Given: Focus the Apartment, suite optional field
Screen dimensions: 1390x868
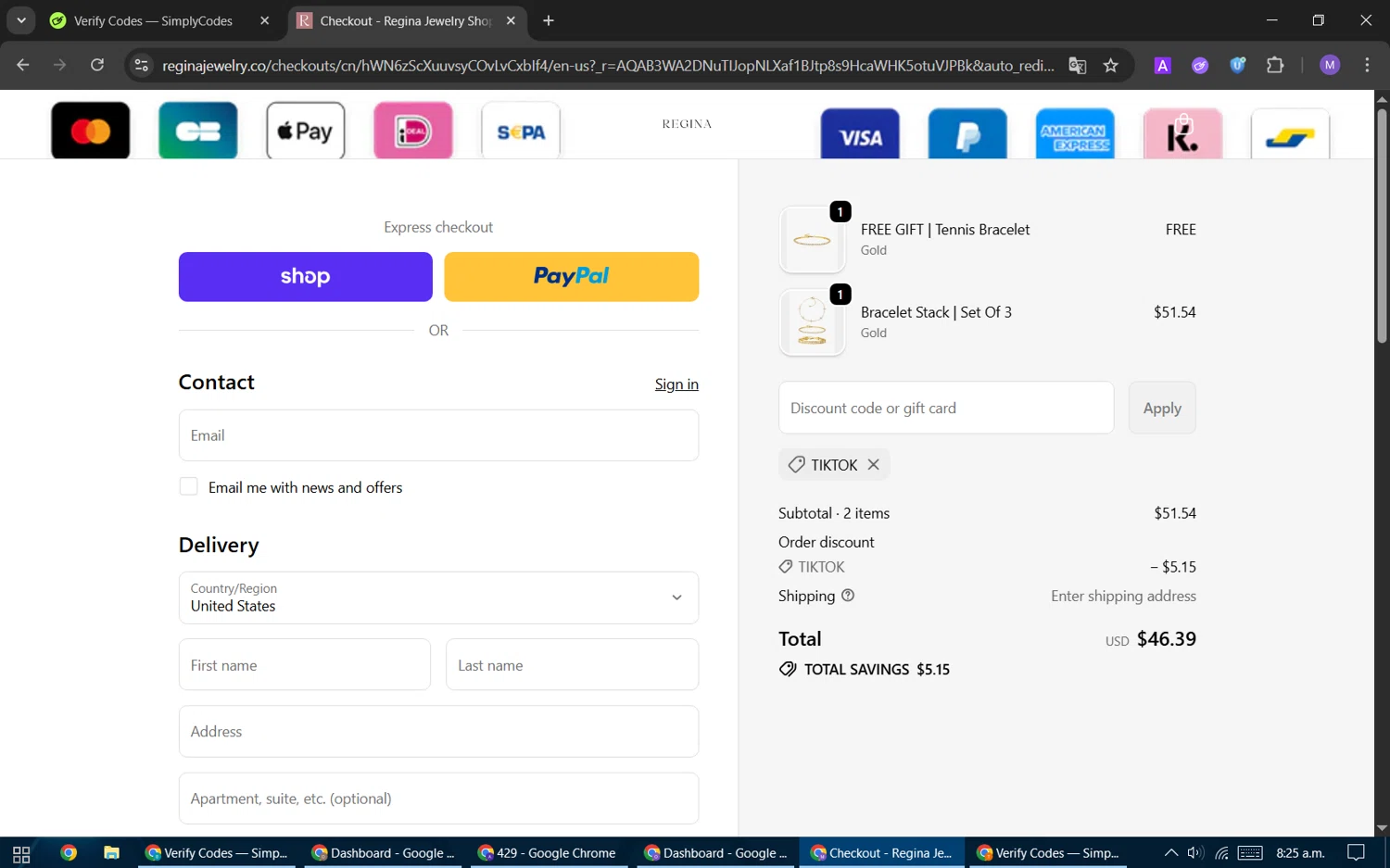Looking at the screenshot, I should click(438, 799).
